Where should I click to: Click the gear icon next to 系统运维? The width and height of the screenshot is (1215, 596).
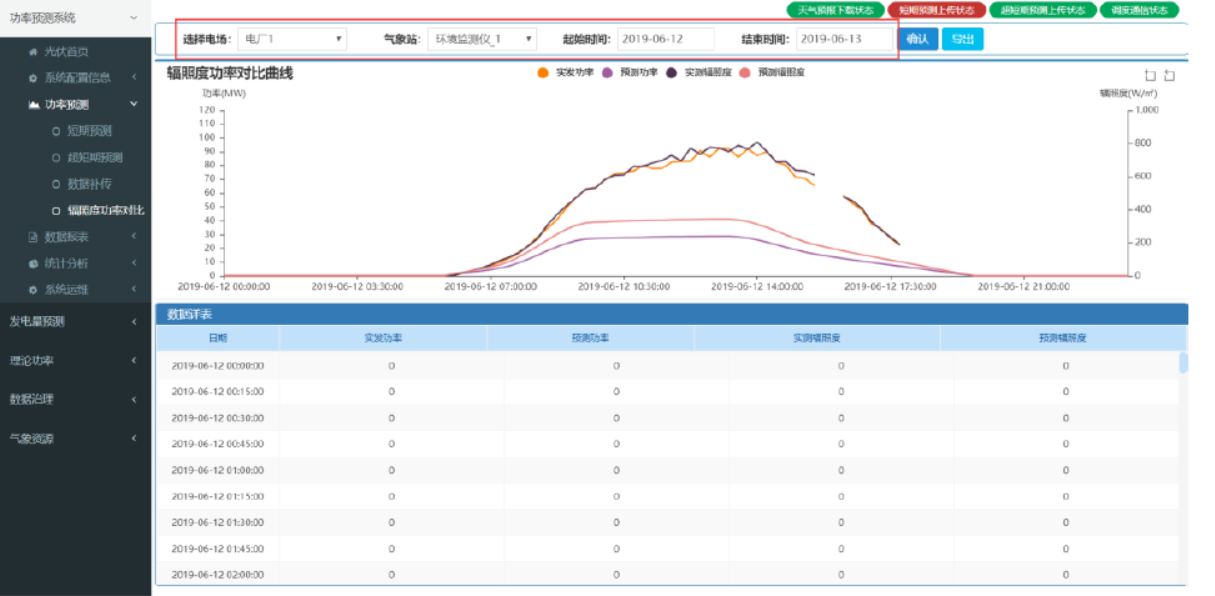(x=34, y=289)
